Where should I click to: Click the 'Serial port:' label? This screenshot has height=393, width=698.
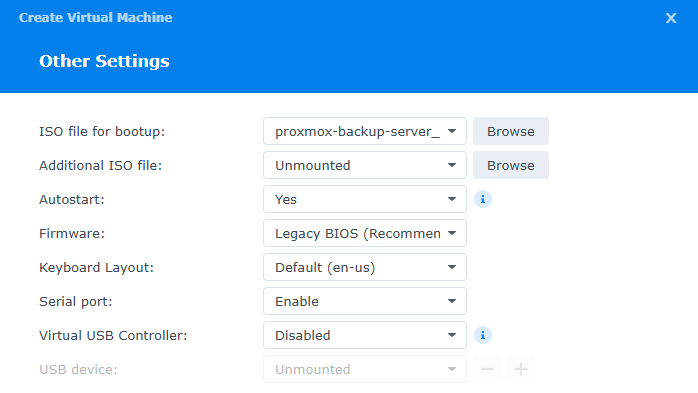pyautogui.click(x=76, y=301)
